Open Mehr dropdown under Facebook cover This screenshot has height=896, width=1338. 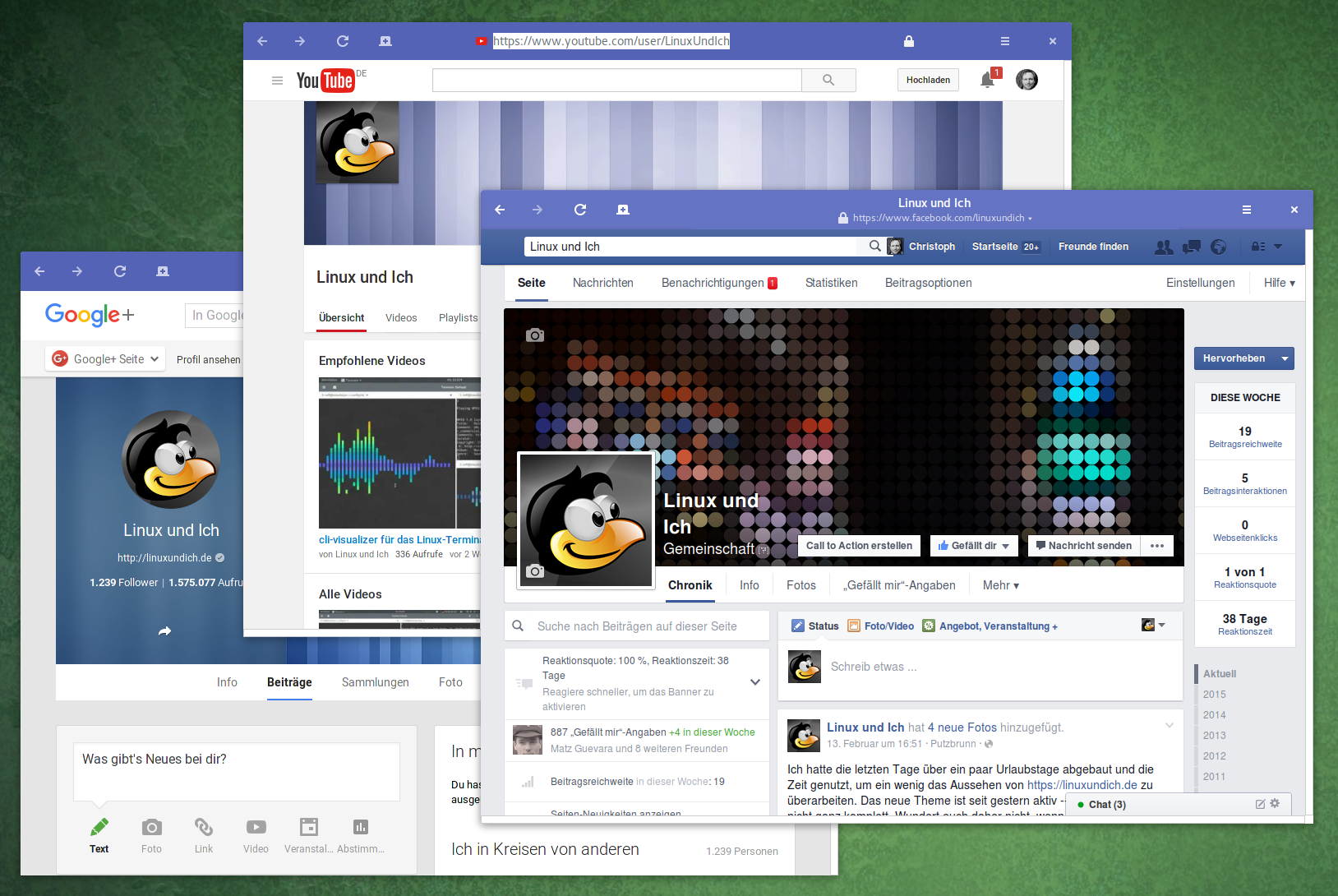pos(1001,585)
